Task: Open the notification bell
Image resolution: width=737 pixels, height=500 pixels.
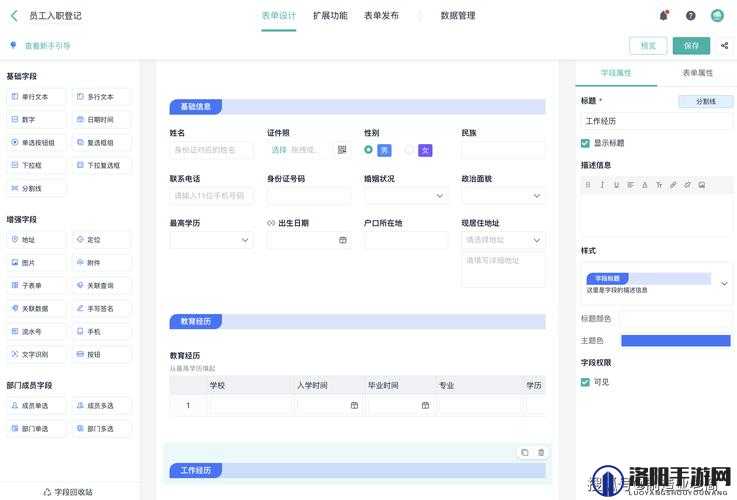Action: pyautogui.click(x=664, y=16)
